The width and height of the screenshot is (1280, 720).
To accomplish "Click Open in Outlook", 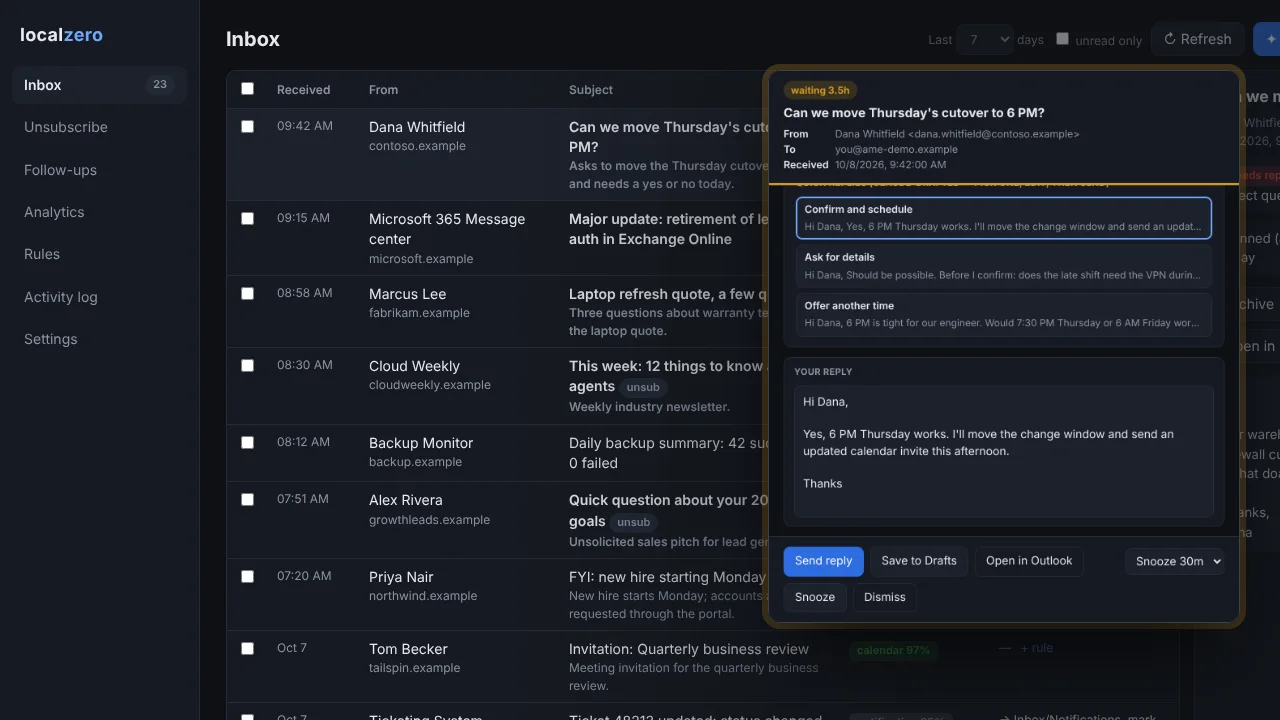I will point(1029,561).
